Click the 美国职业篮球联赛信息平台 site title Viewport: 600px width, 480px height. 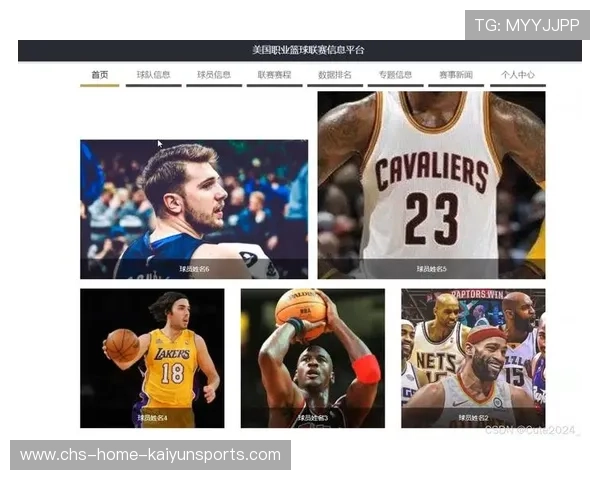click(308, 50)
